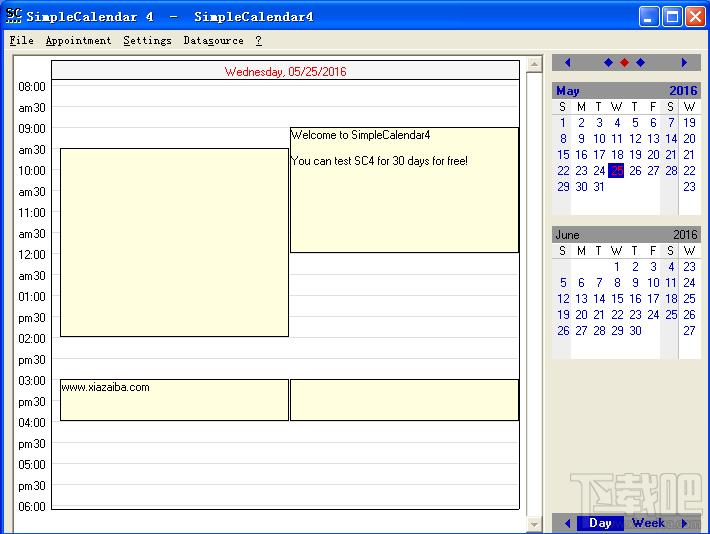
Task: Select the blank appointment right of www.xiazaiba.com
Action: [x=404, y=400]
